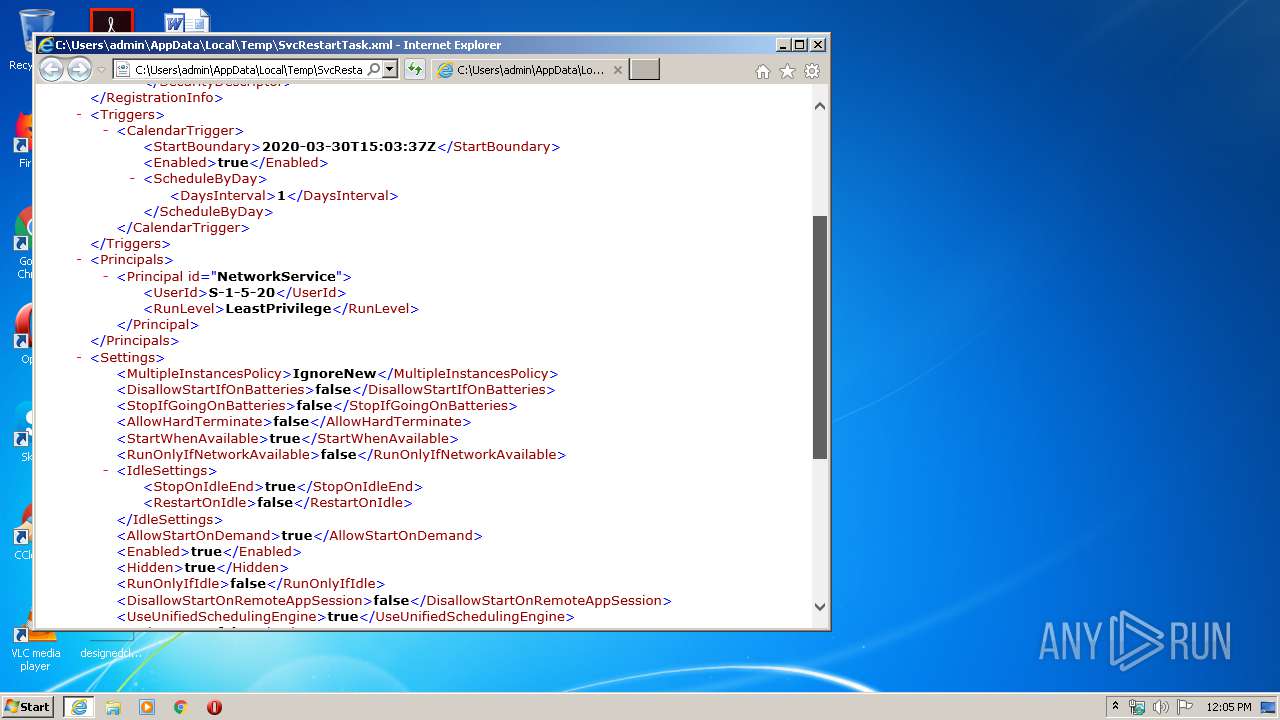Click the network tray icon
Image resolution: width=1280 pixels, height=720 pixels.
pyautogui.click(x=1137, y=707)
